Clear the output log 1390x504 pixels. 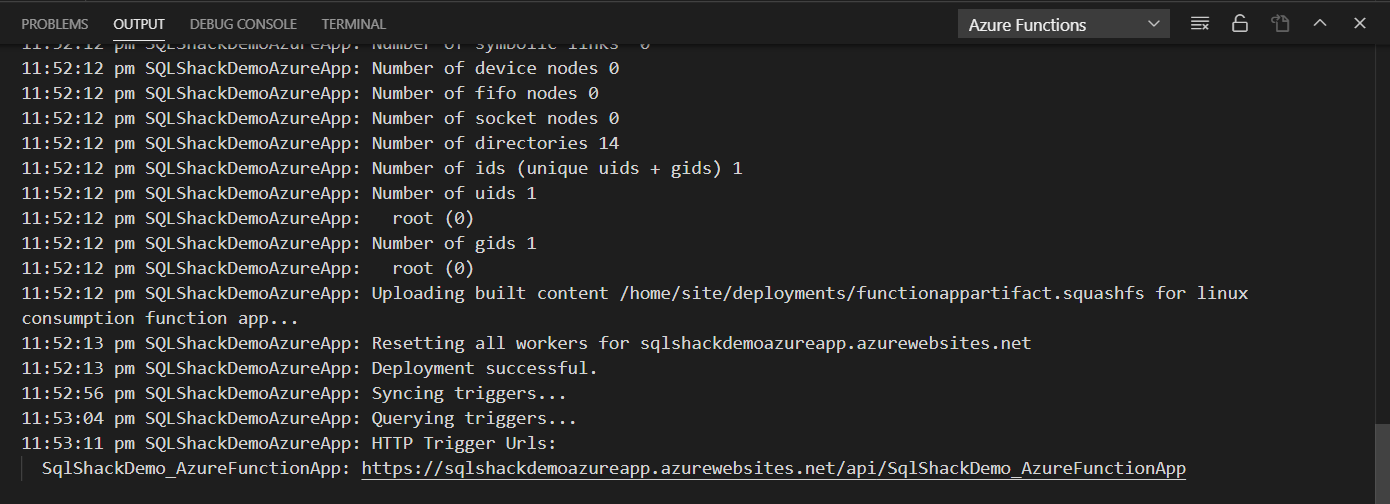1200,24
